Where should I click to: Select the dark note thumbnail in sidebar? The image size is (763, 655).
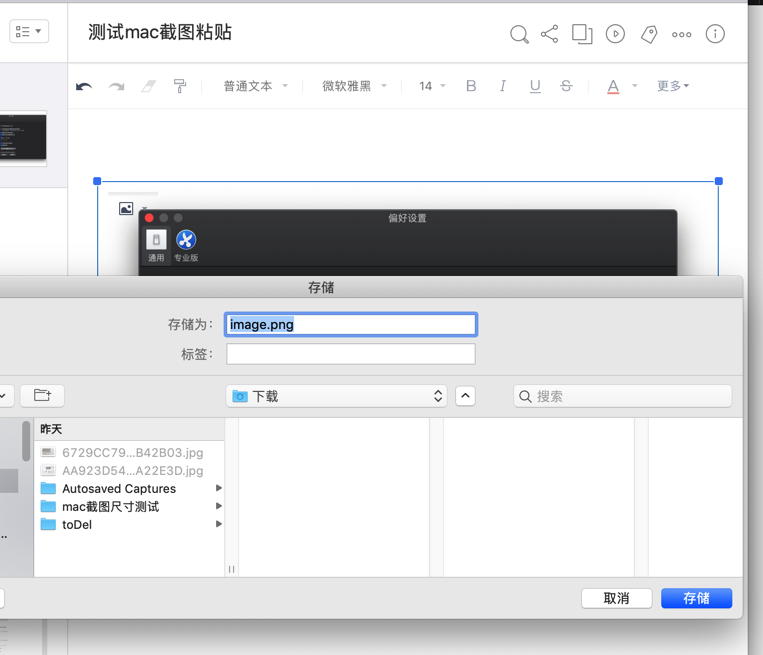23,138
